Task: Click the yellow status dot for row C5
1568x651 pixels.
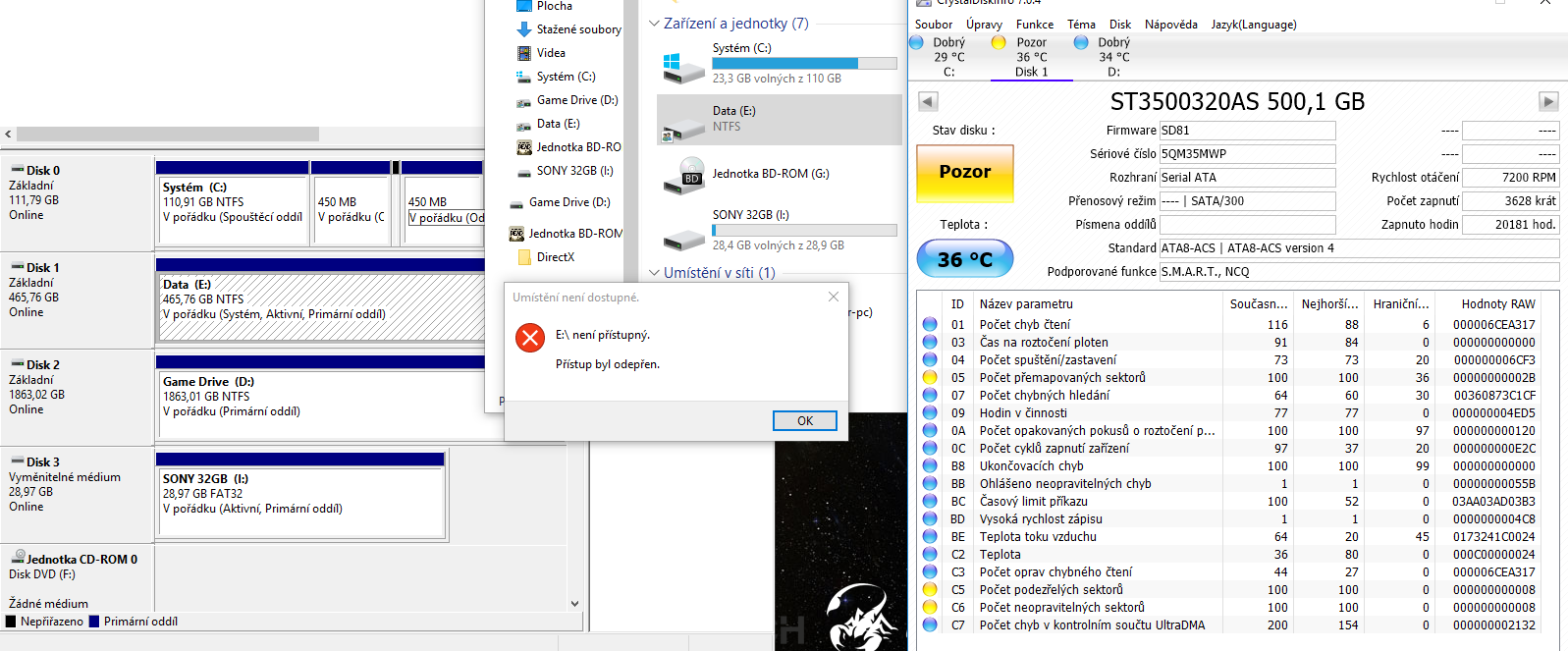Action: (x=930, y=589)
